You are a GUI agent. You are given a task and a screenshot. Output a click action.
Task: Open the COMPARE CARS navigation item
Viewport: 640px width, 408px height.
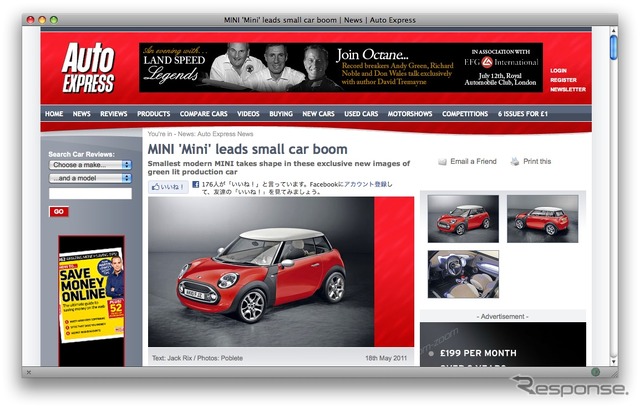[x=204, y=114]
